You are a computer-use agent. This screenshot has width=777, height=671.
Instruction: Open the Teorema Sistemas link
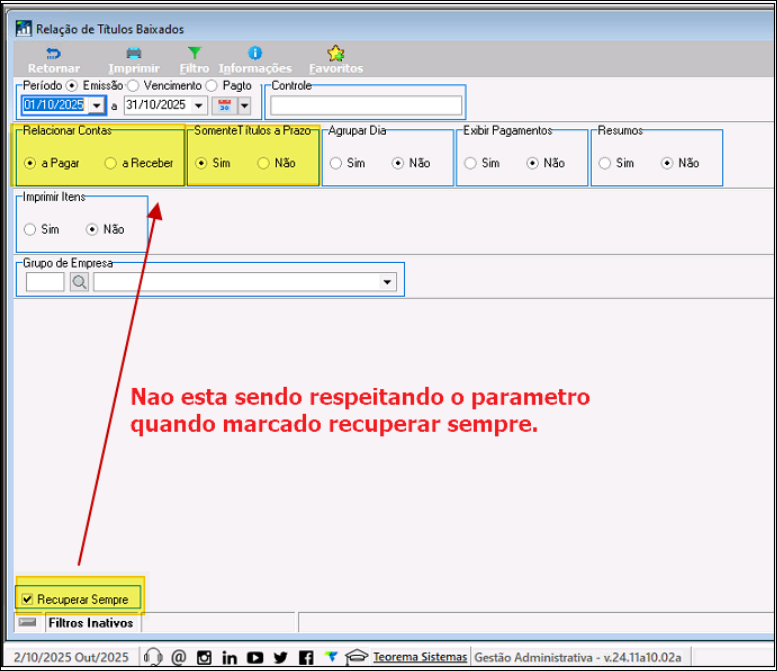pyautogui.click(x=419, y=657)
